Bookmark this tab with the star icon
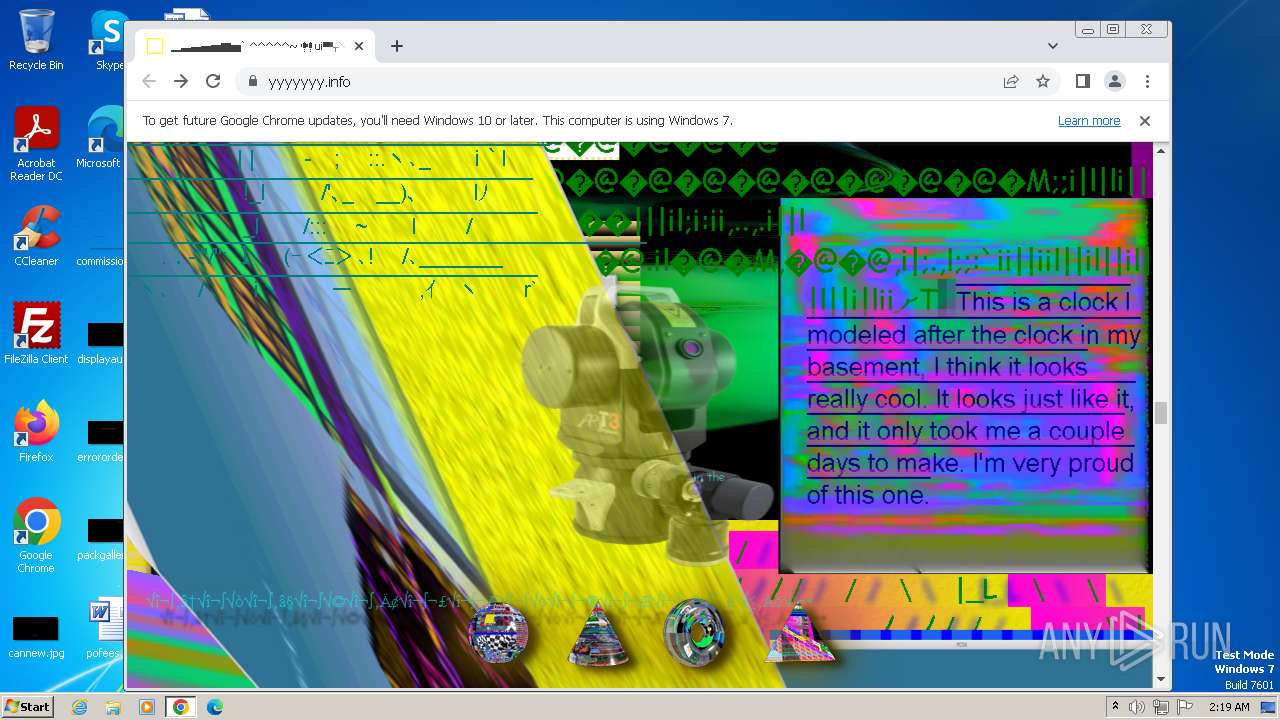Screen dimensions: 1280x720 [1043, 81]
